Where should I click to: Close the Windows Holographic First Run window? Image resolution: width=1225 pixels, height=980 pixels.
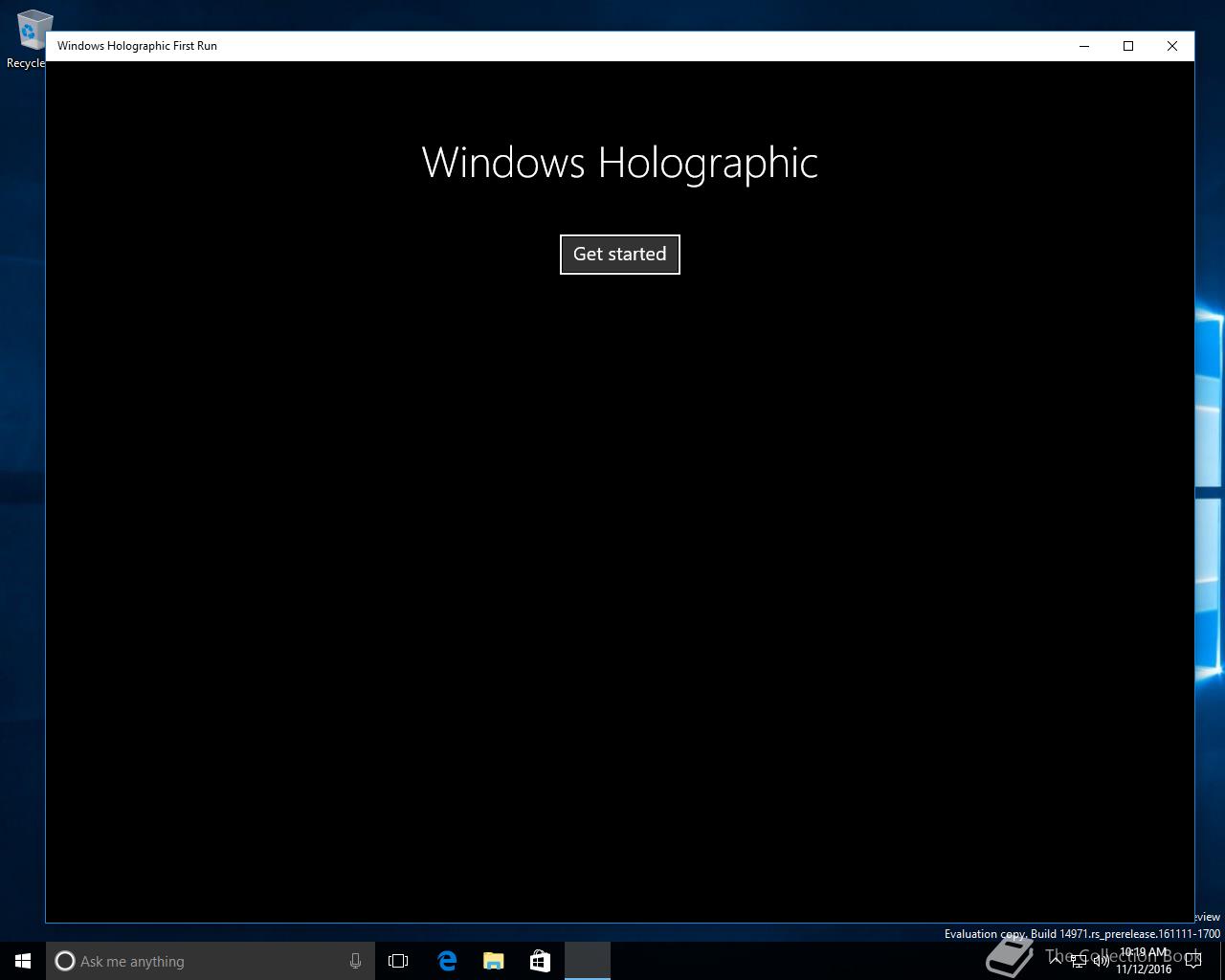pyautogui.click(x=1172, y=46)
